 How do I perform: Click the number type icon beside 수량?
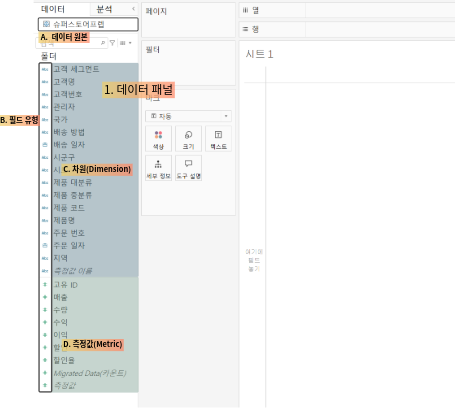[45, 310]
